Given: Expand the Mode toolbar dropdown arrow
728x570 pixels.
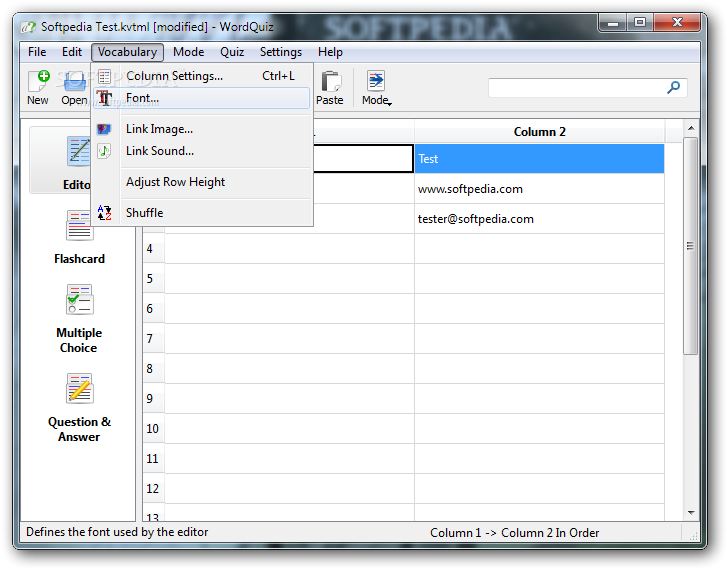Looking at the screenshot, I should point(390,104).
